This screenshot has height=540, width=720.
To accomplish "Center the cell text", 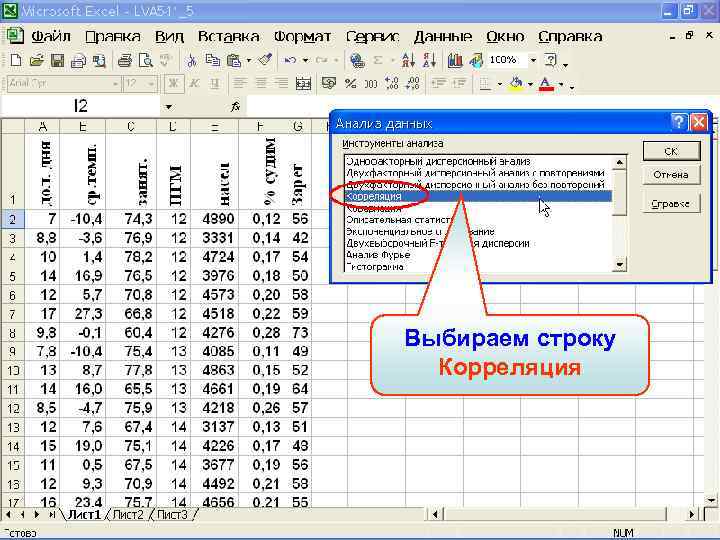I will [x=260, y=84].
